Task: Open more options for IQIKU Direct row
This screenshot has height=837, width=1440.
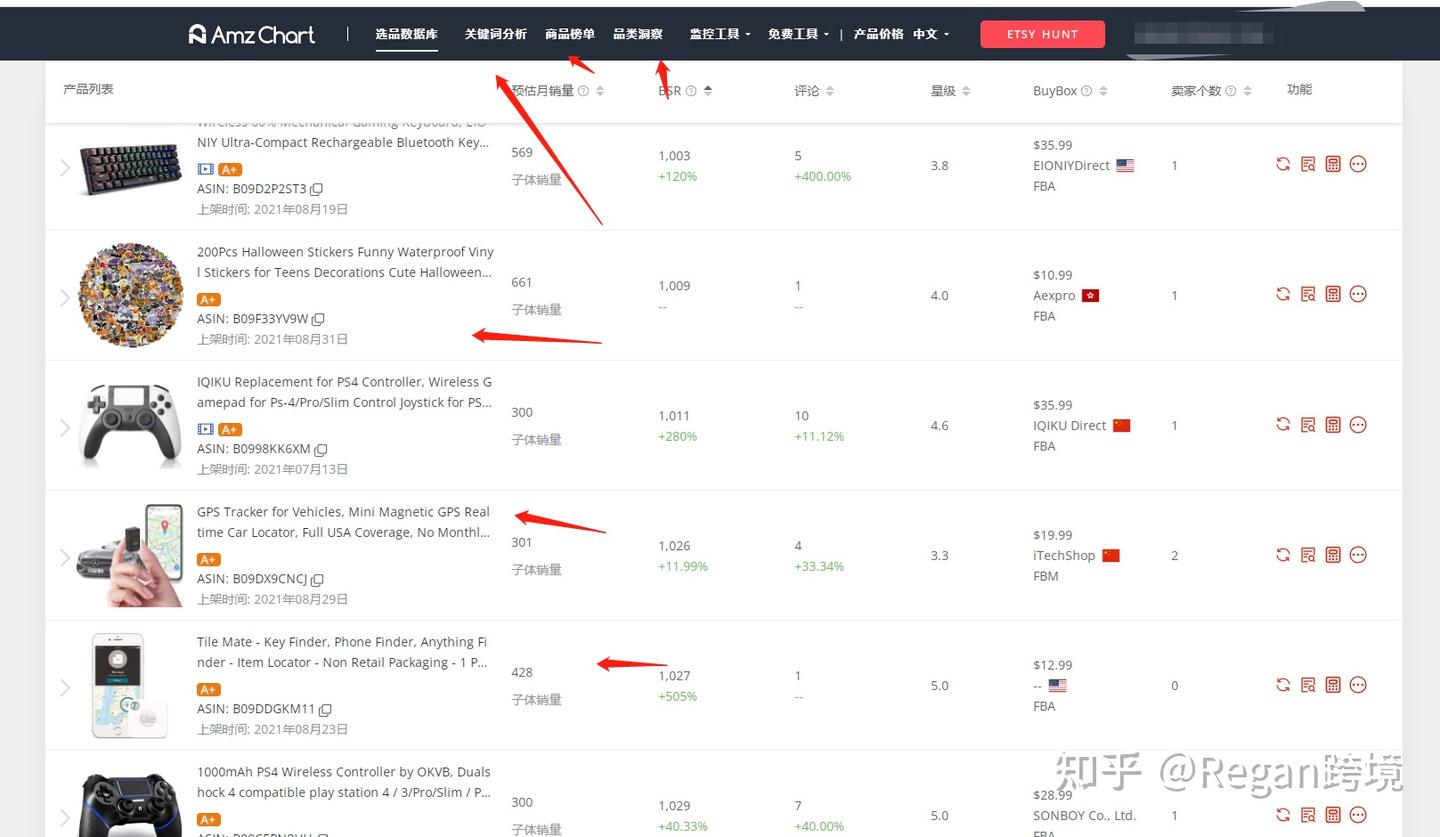Action: (x=1358, y=424)
